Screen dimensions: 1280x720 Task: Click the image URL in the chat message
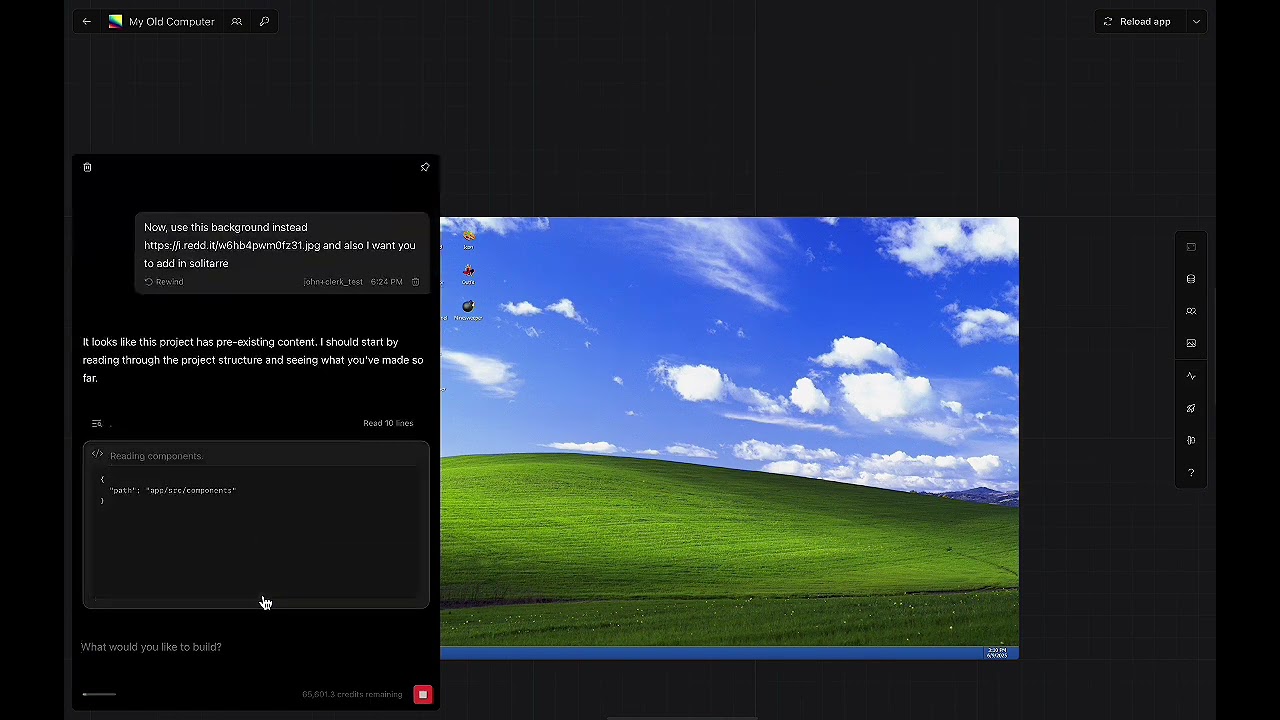click(x=232, y=245)
